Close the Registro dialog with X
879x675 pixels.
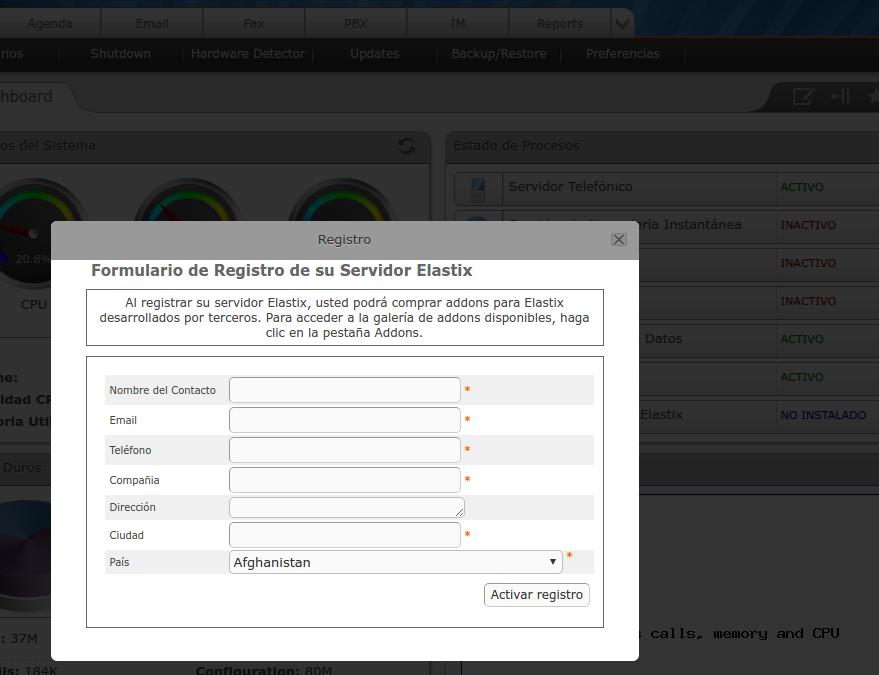618,240
